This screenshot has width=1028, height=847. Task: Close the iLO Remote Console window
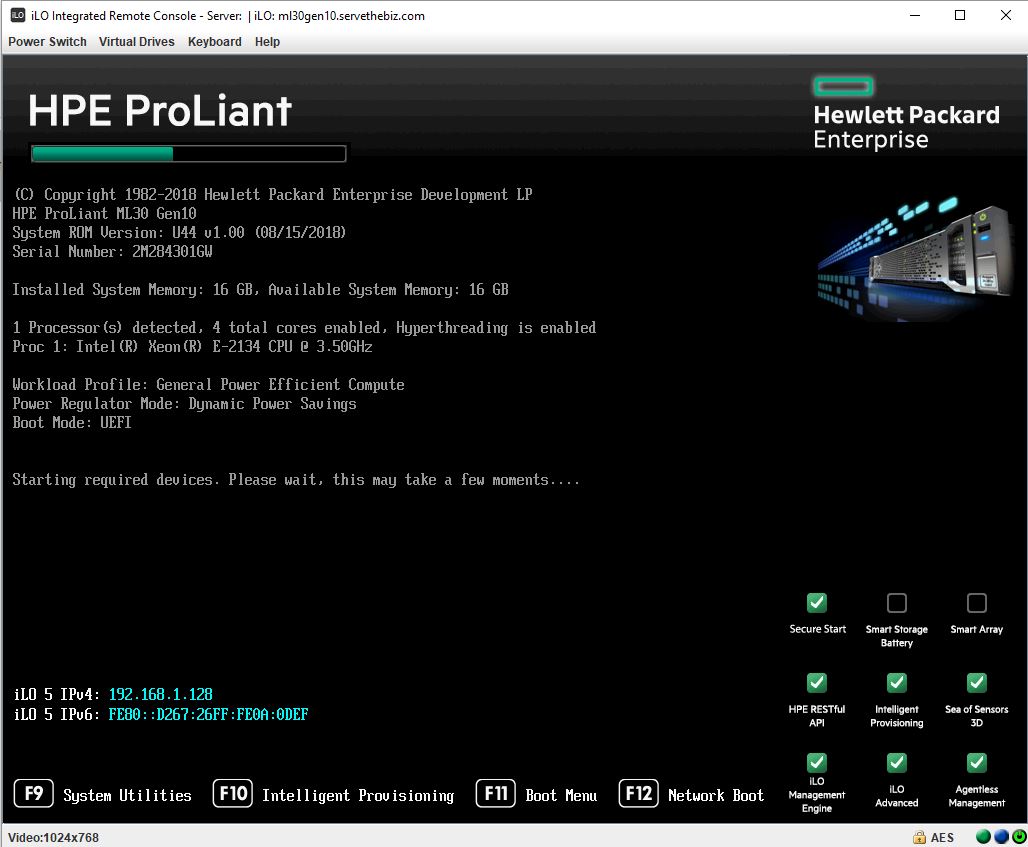(x=1006, y=15)
